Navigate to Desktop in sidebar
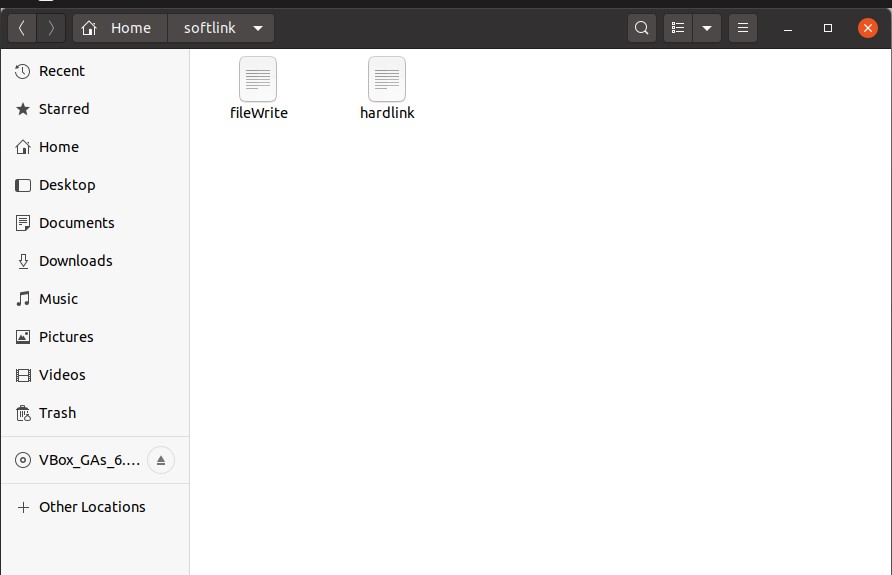The image size is (892, 575). (67, 185)
